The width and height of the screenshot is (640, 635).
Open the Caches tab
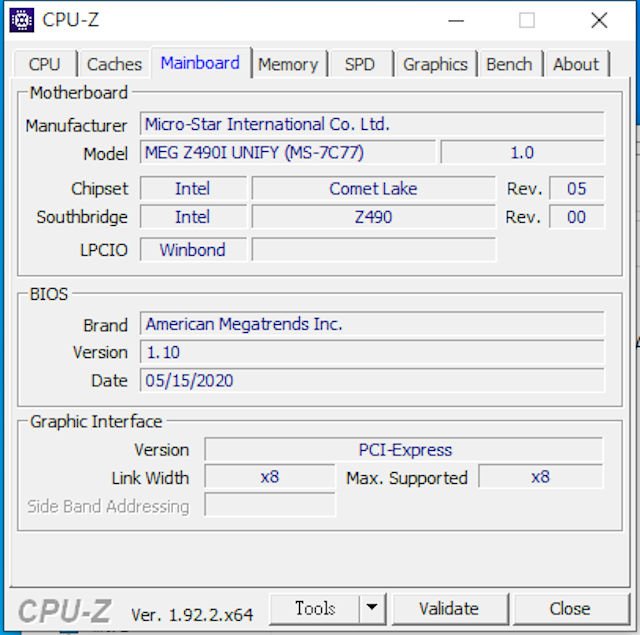click(114, 64)
